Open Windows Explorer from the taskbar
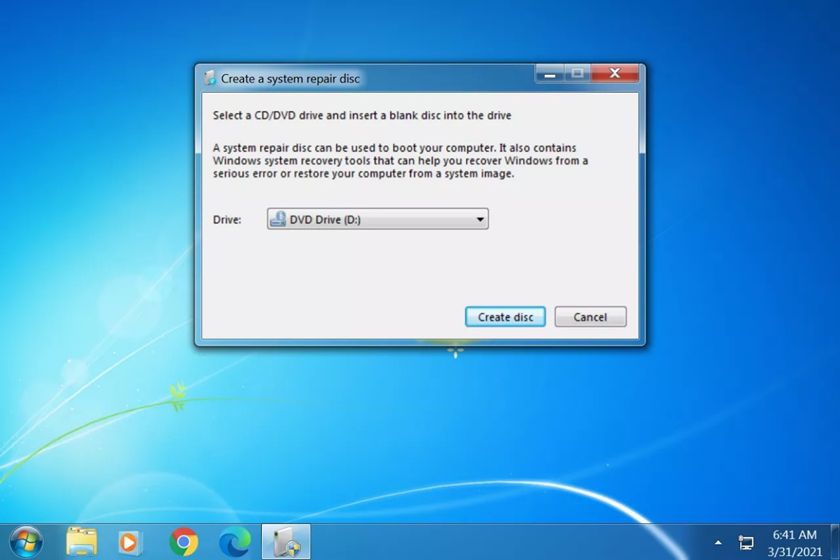Screen dimensions: 840x560 [81, 542]
